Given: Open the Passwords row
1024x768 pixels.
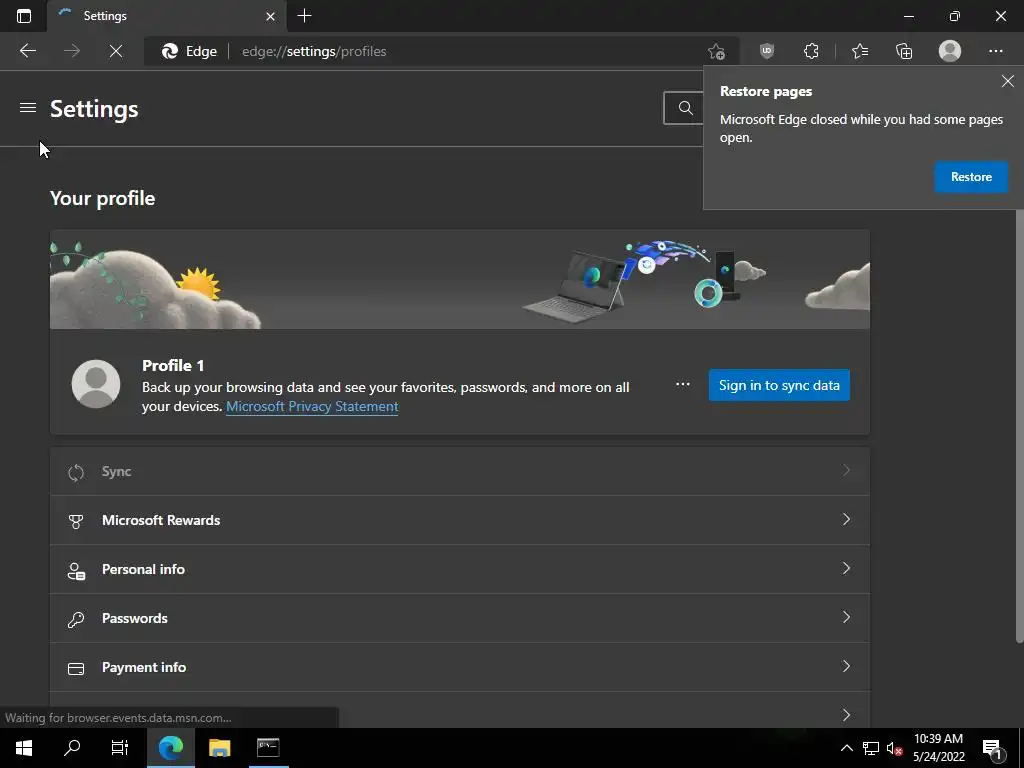Looking at the screenshot, I should (x=460, y=618).
